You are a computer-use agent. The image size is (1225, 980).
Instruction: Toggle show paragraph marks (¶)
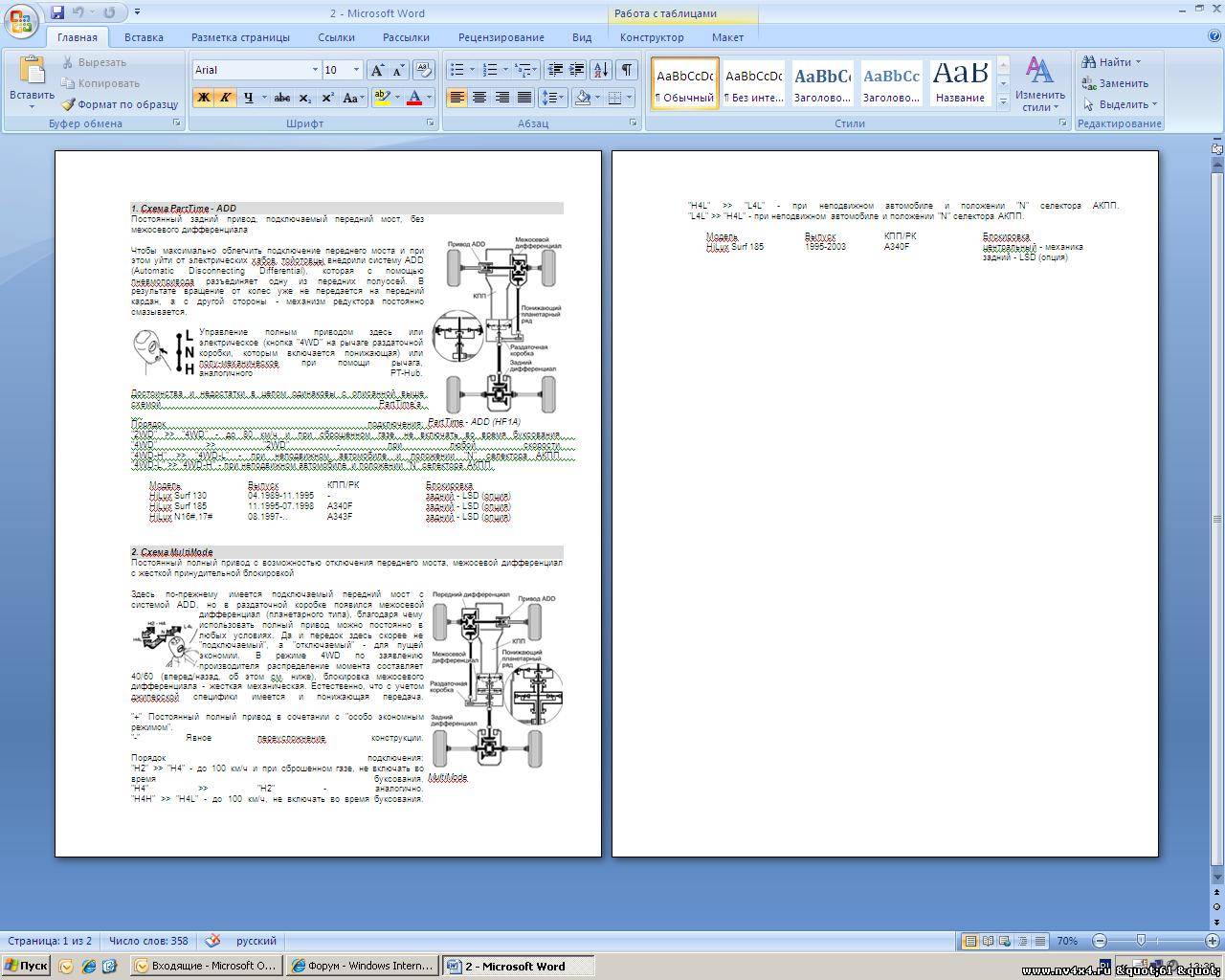click(627, 70)
